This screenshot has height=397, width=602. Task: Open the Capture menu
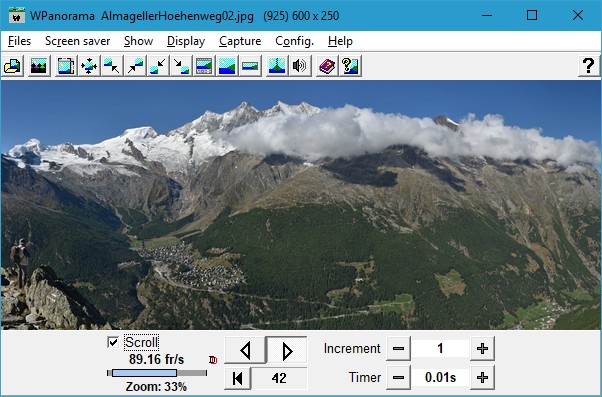point(240,41)
